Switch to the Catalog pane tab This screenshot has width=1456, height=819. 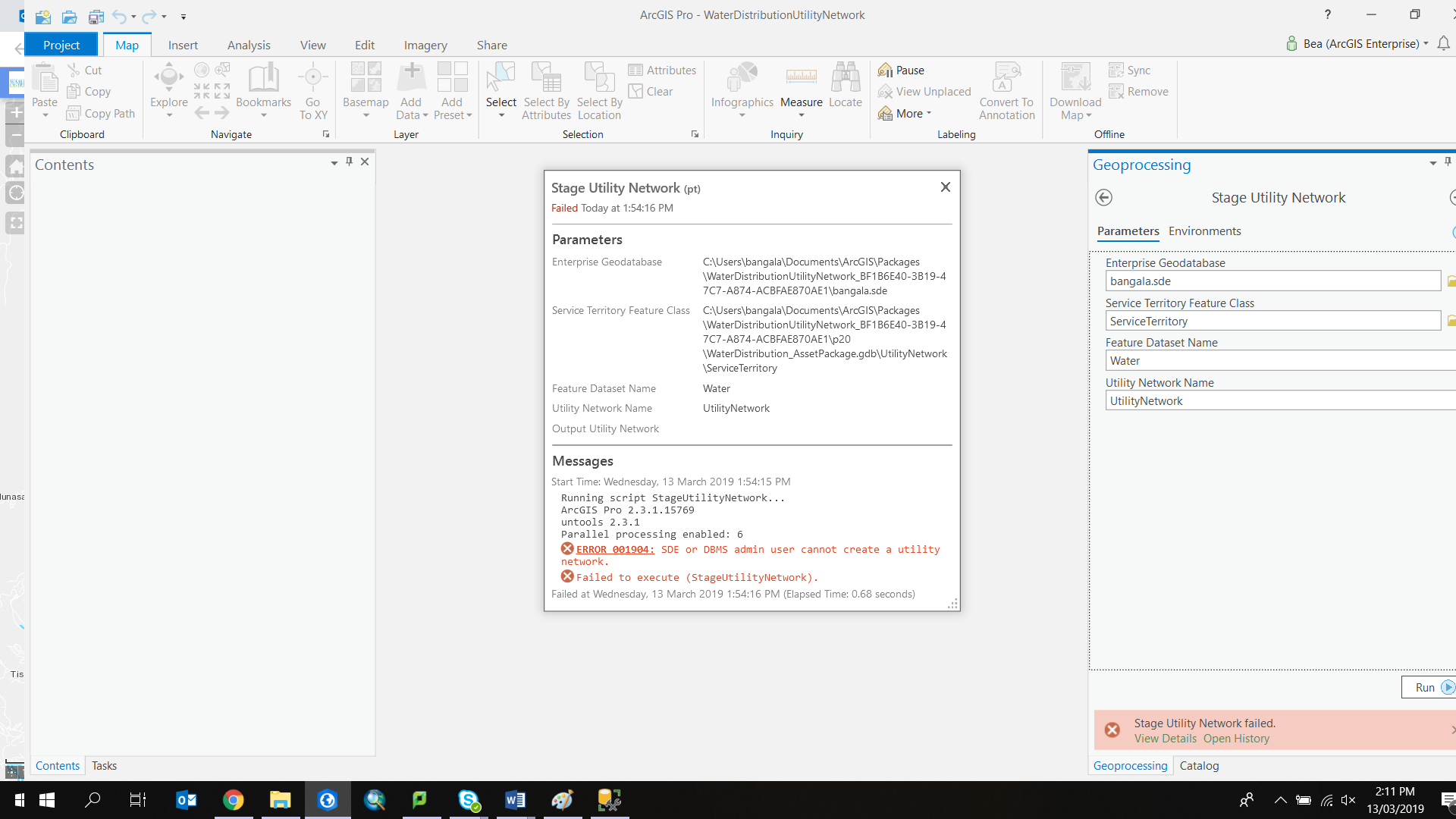point(1199,766)
